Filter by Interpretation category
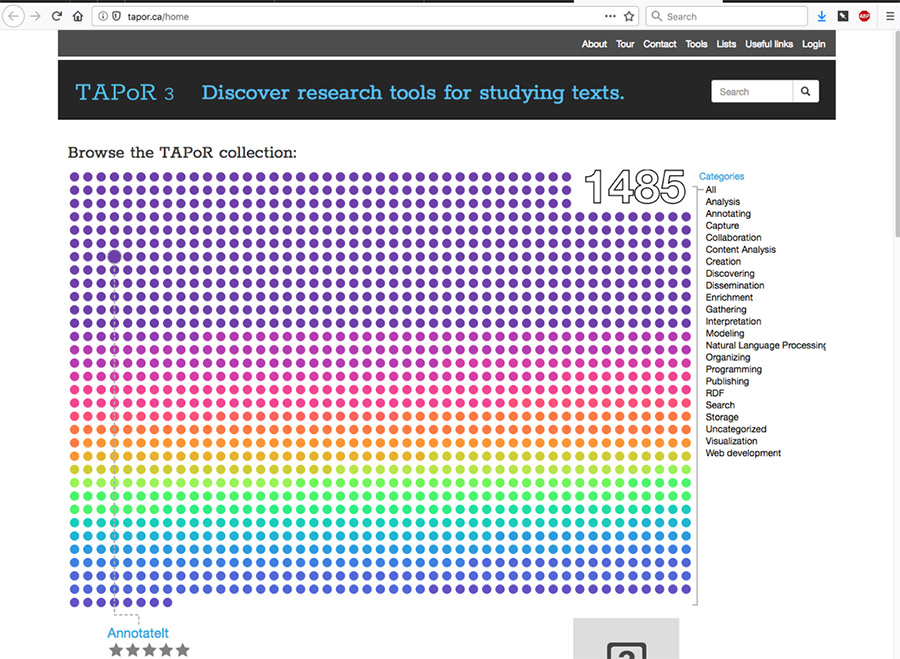 coord(734,321)
